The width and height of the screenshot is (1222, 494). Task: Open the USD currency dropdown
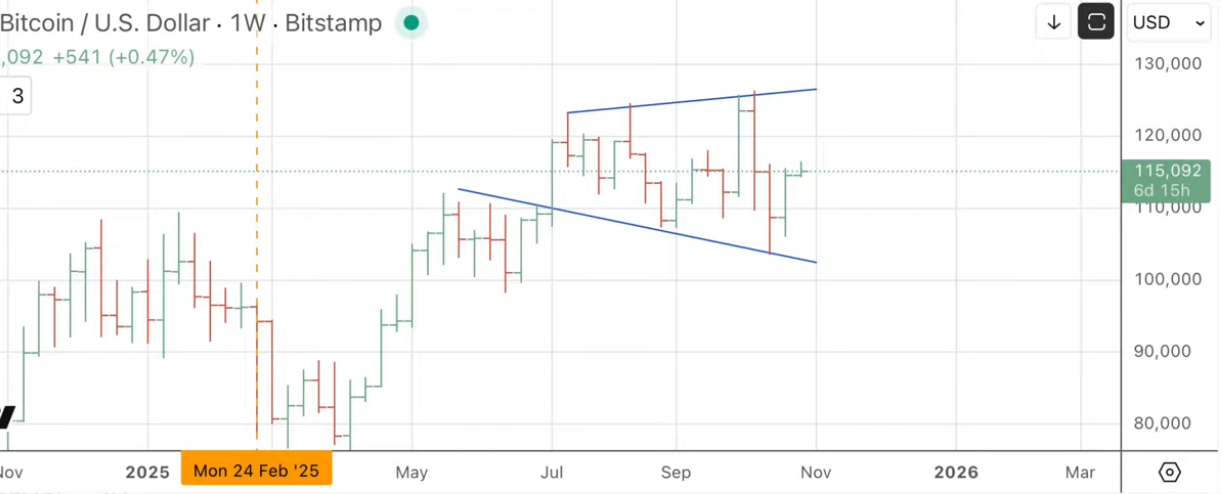point(1168,23)
